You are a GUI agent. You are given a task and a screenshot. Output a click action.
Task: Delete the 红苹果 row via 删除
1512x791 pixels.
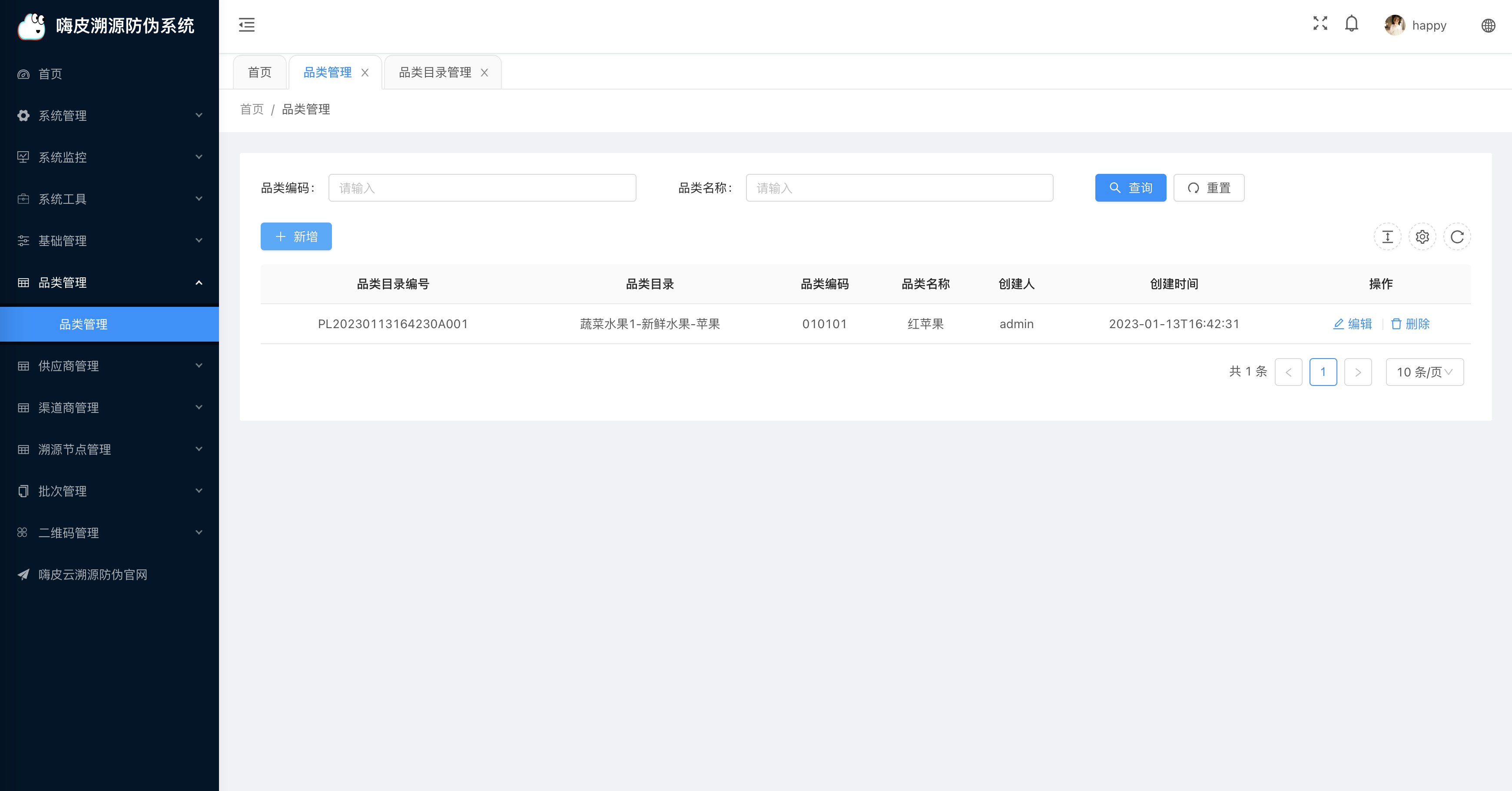click(x=1410, y=324)
